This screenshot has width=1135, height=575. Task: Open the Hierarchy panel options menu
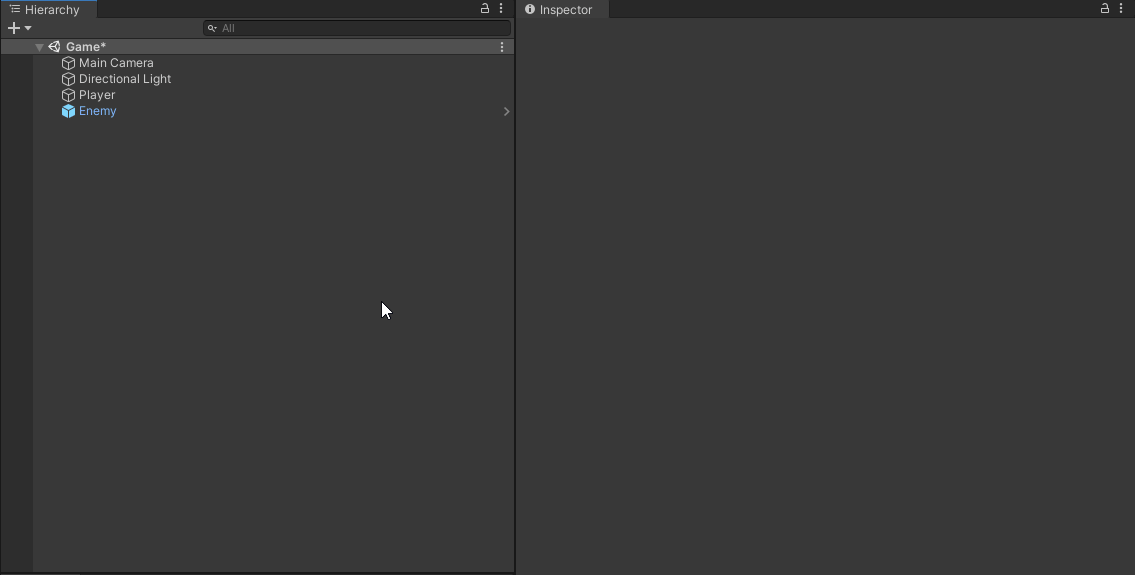(x=501, y=9)
